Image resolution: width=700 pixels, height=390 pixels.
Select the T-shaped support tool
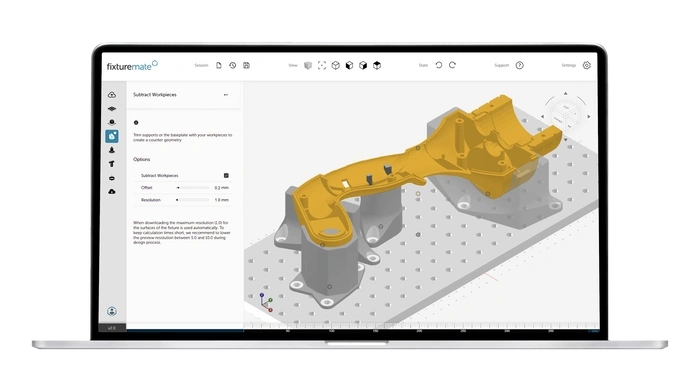tap(112, 164)
